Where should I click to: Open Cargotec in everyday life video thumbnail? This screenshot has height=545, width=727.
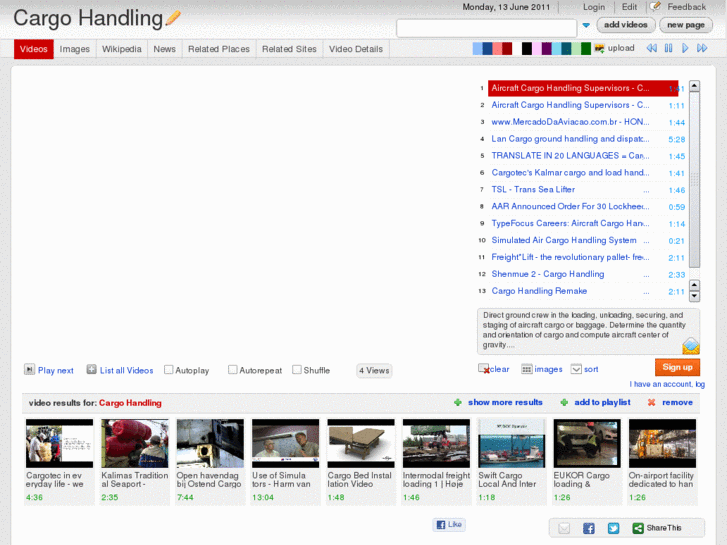coord(59,443)
